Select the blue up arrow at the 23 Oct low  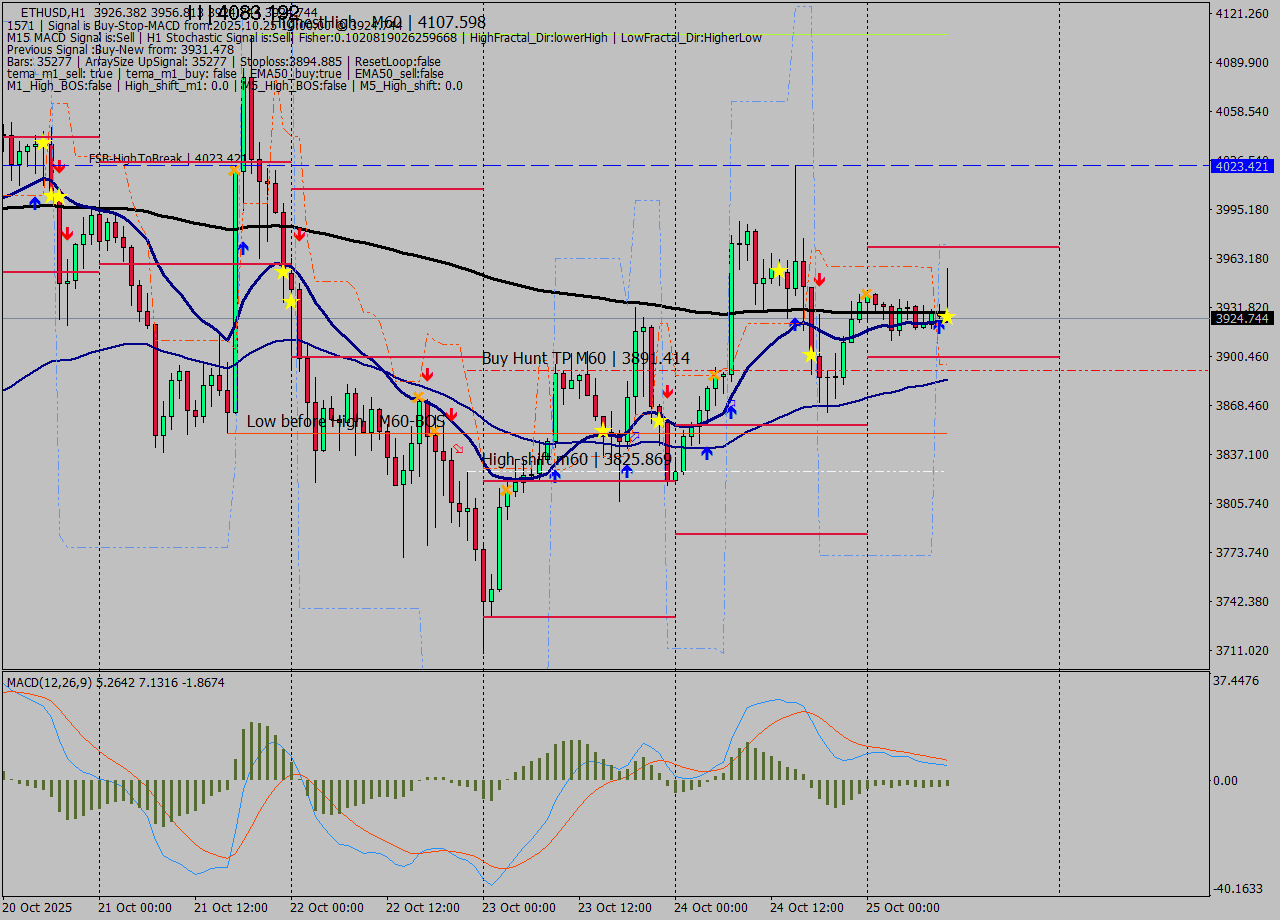click(x=556, y=473)
